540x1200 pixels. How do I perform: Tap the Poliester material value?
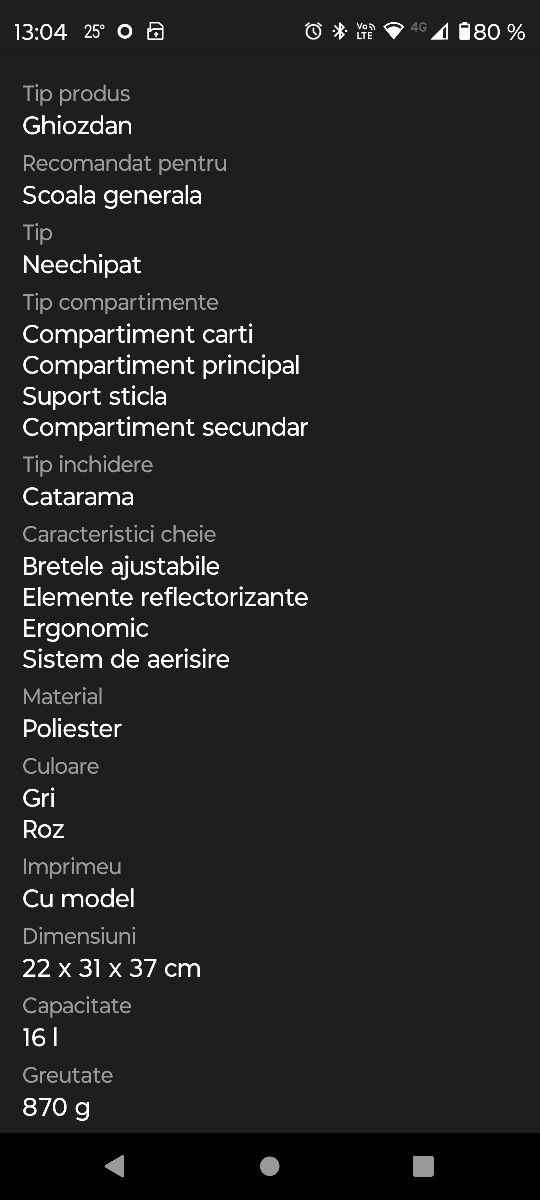click(x=72, y=729)
